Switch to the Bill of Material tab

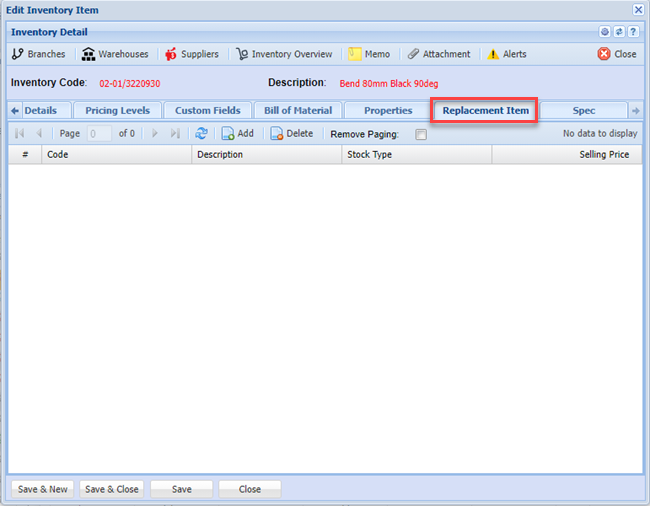point(298,110)
